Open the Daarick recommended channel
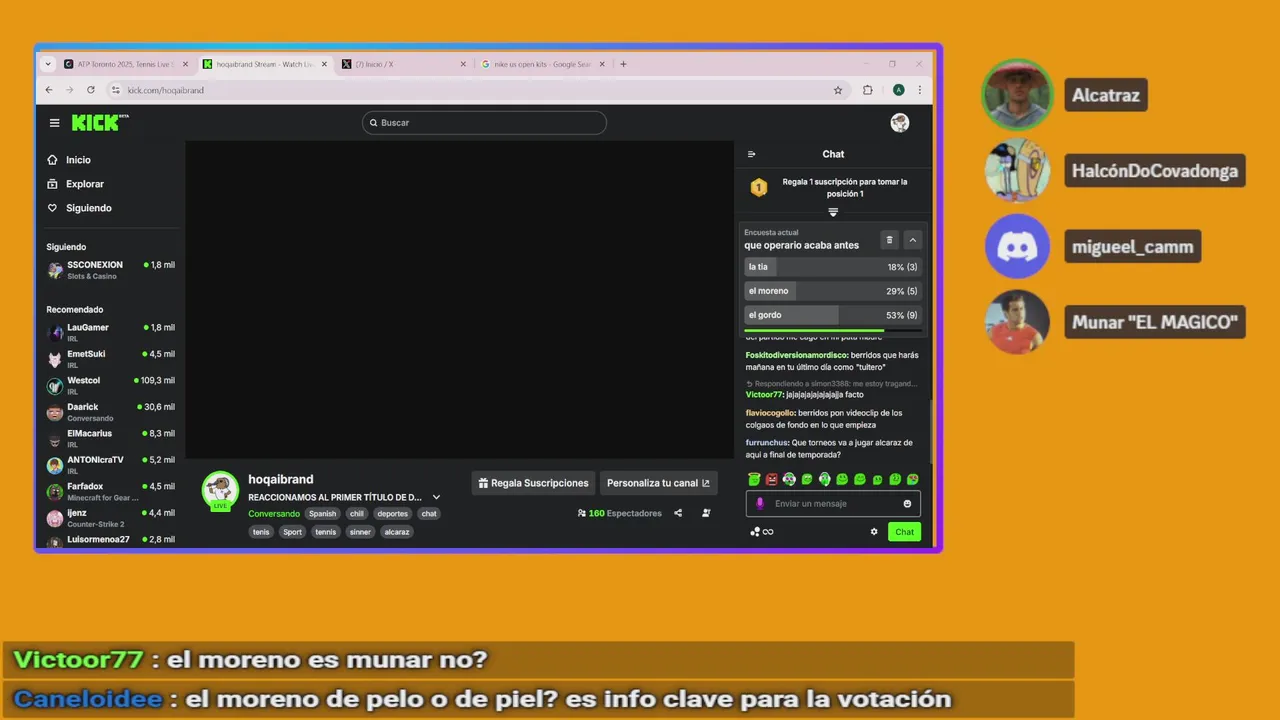Image resolution: width=1280 pixels, height=720 pixels. [110, 412]
